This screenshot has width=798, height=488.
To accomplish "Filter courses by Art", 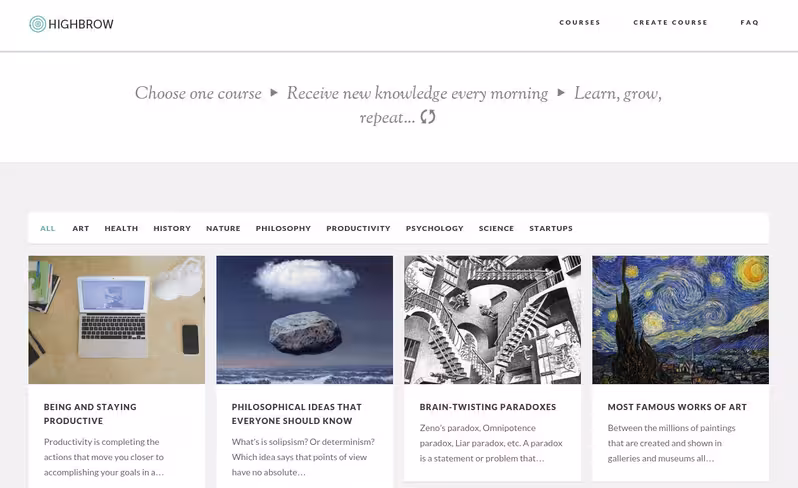I will [x=80, y=228].
